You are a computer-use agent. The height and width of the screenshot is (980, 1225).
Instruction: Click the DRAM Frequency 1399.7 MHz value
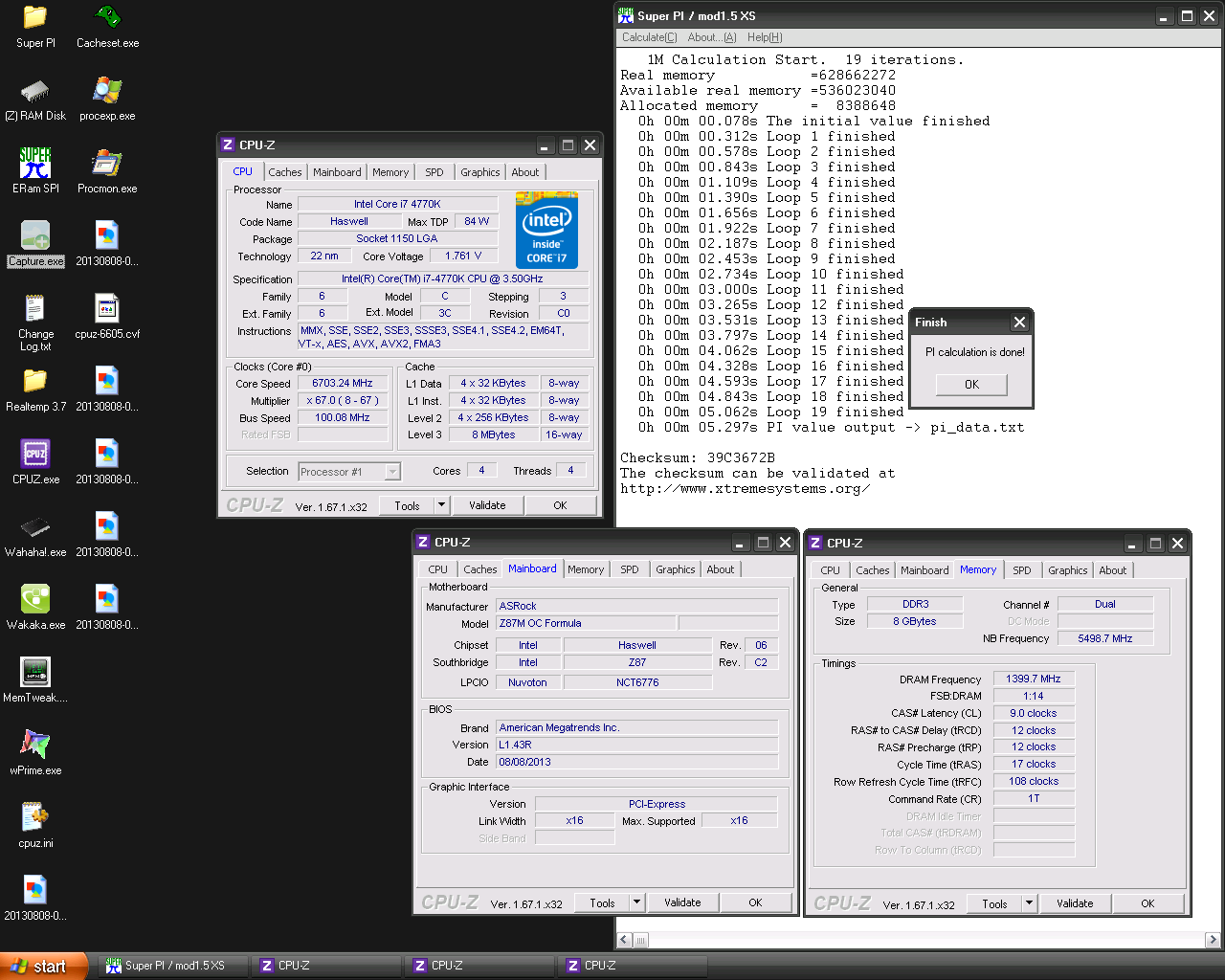tap(1034, 679)
